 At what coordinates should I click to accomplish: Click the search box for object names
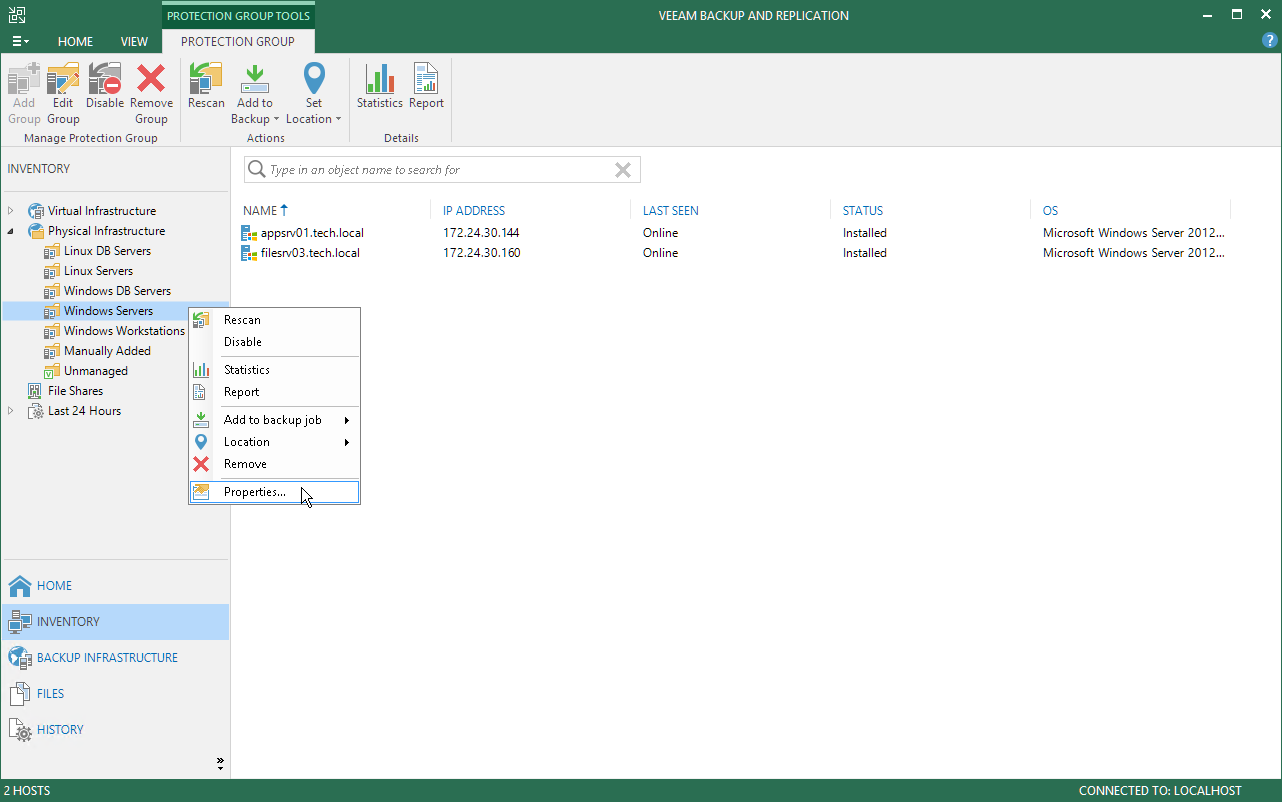tap(442, 170)
